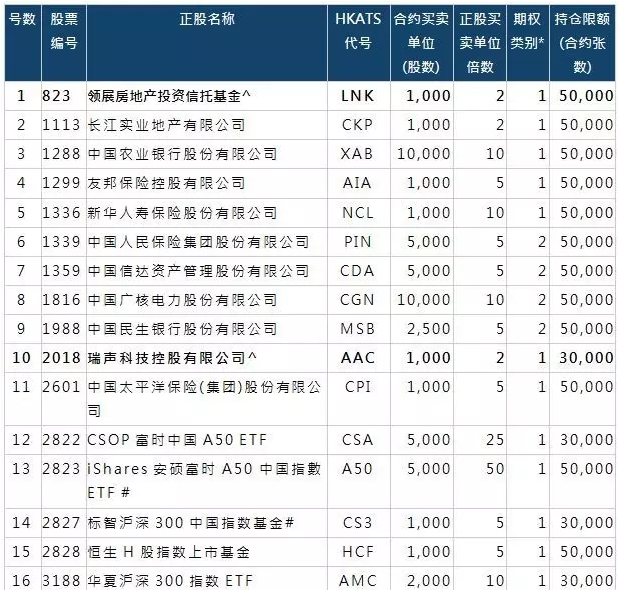Select the code 'AAC'
This screenshot has height=590, width=619.
(x=358, y=358)
